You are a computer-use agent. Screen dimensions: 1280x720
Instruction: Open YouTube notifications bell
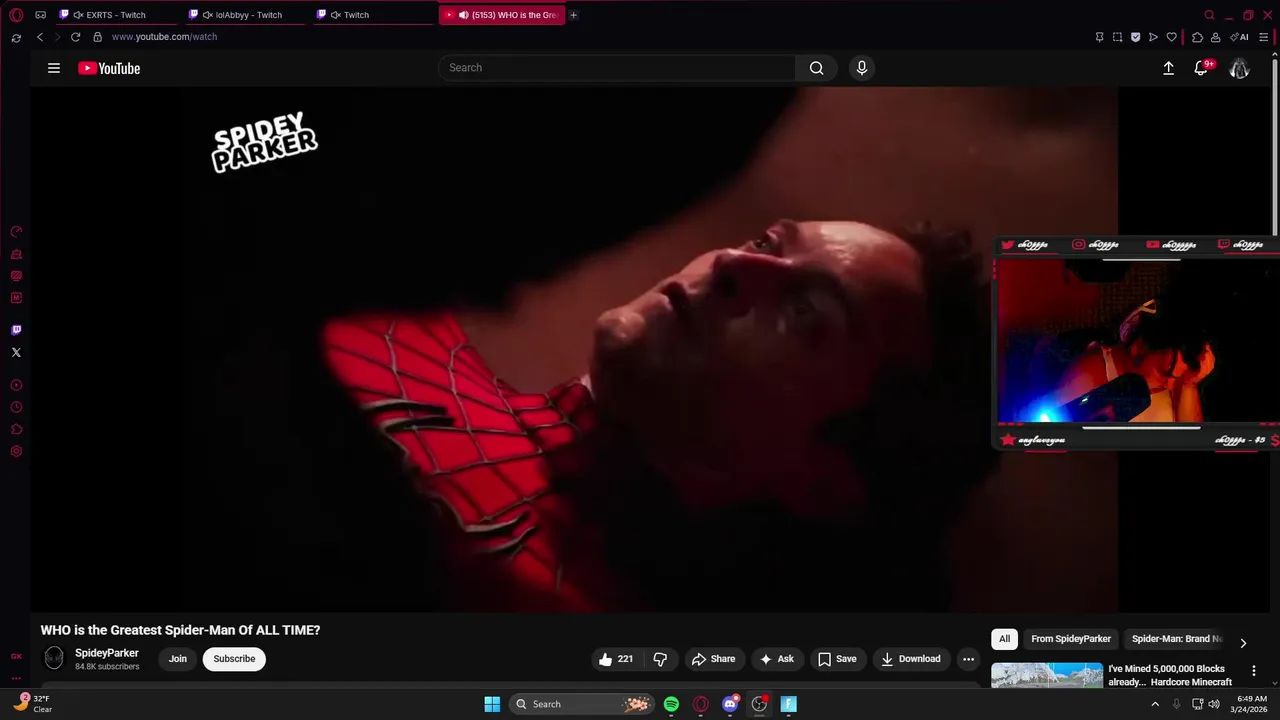1202,68
